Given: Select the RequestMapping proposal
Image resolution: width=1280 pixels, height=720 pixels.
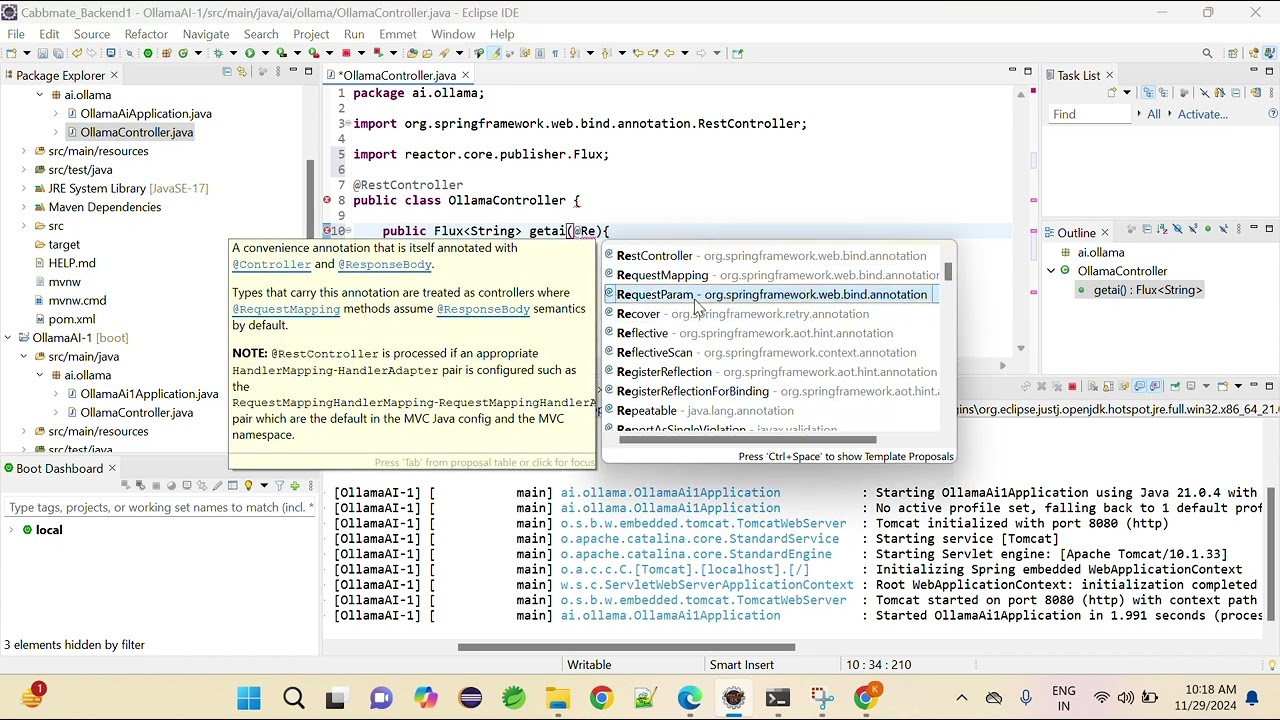Looking at the screenshot, I should [771, 275].
